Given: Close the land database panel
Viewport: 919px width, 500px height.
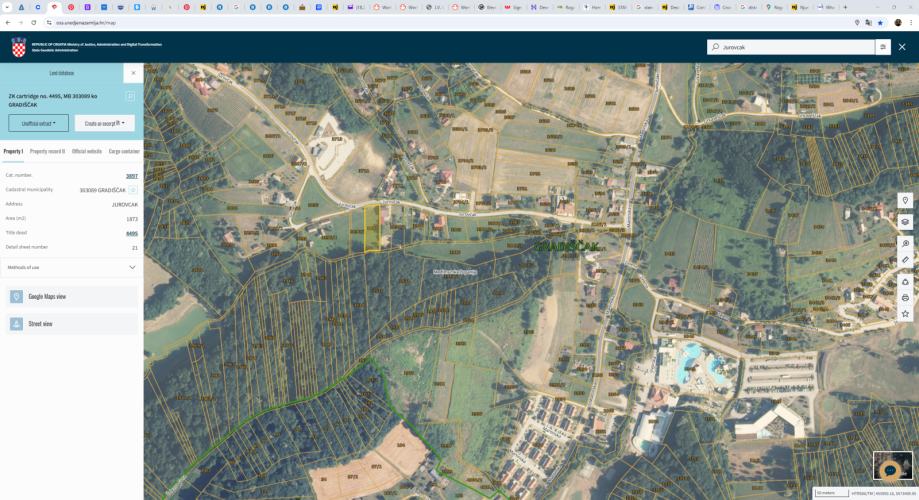Looking at the screenshot, I should tap(133, 73).
